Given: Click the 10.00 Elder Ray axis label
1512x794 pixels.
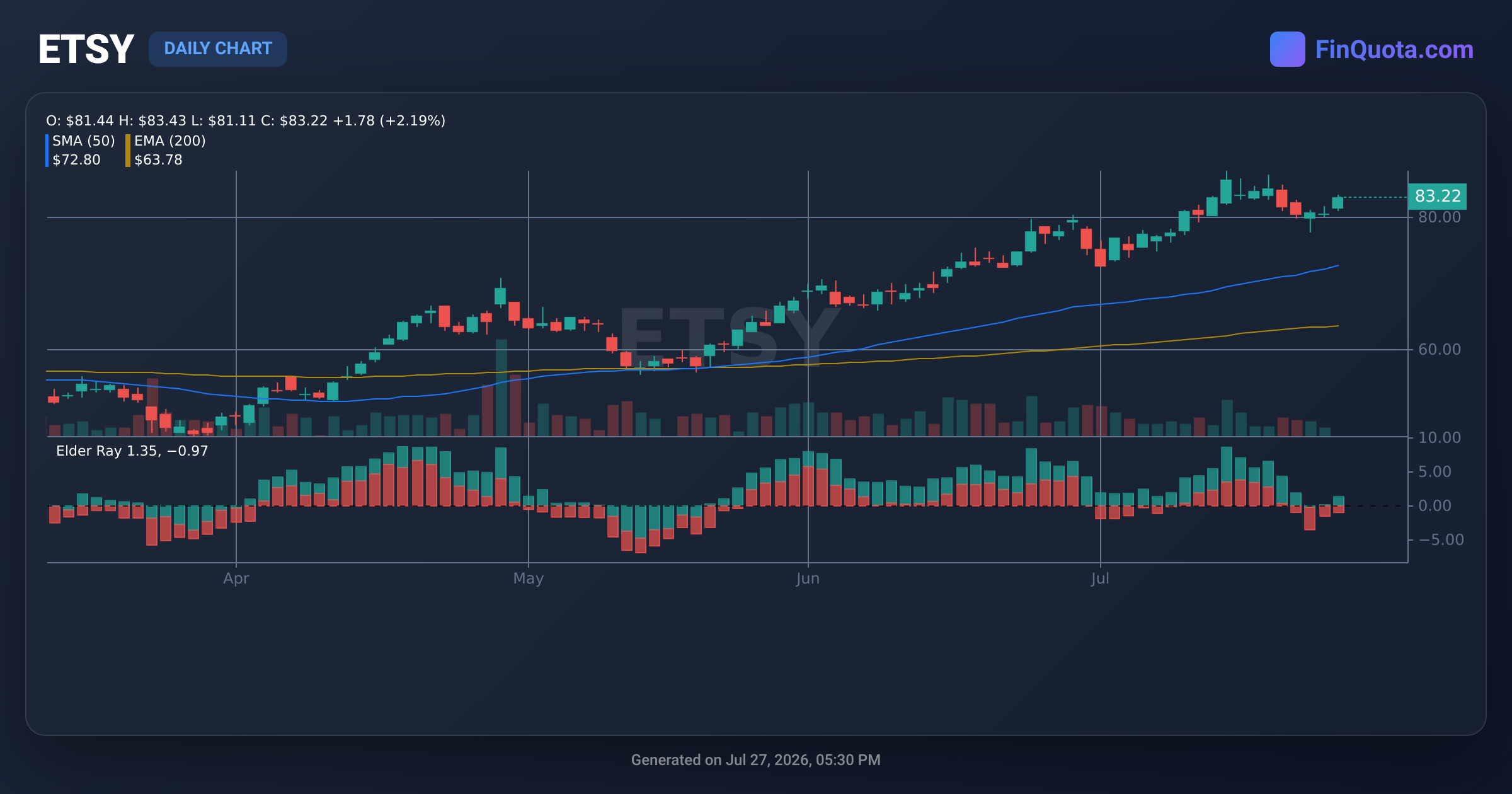Looking at the screenshot, I should (x=1440, y=437).
